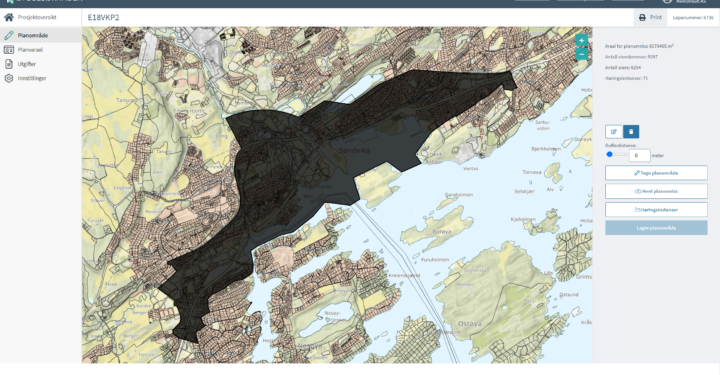Click the home icon beside Prosjektoversikt
The width and height of the screenshot is (720, 375).
pos(9,17)
